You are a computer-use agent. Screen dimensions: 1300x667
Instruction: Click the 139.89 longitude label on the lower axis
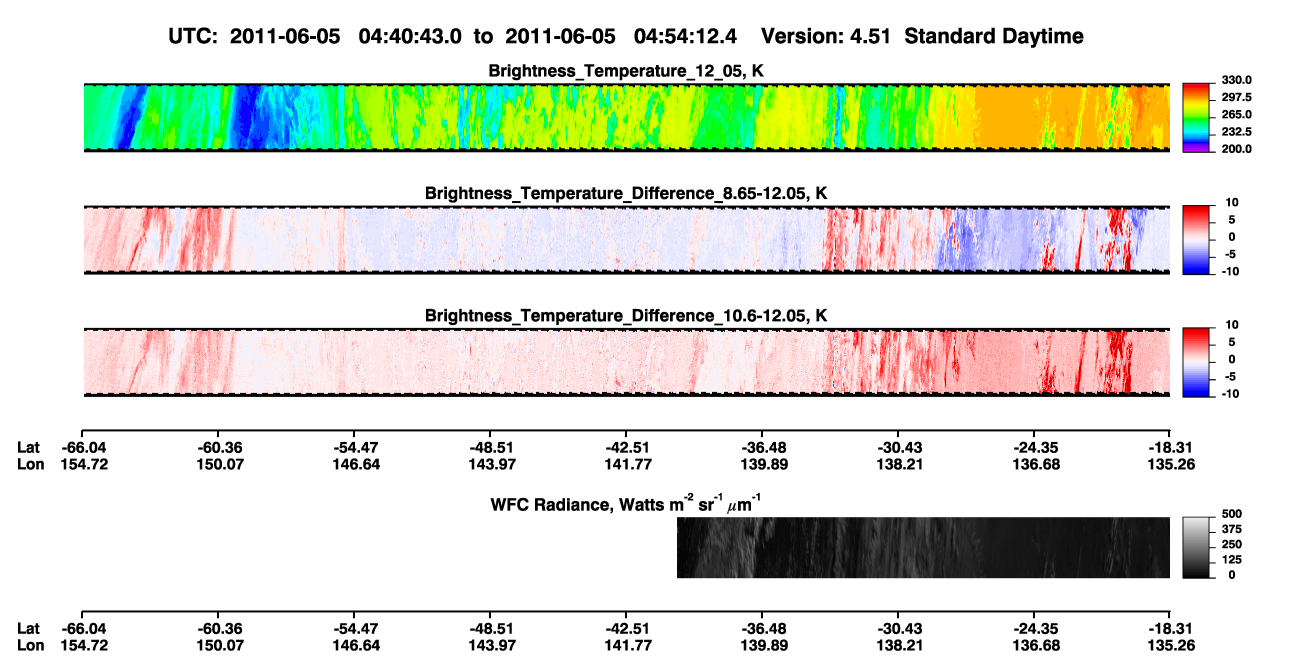pos(762,645)
